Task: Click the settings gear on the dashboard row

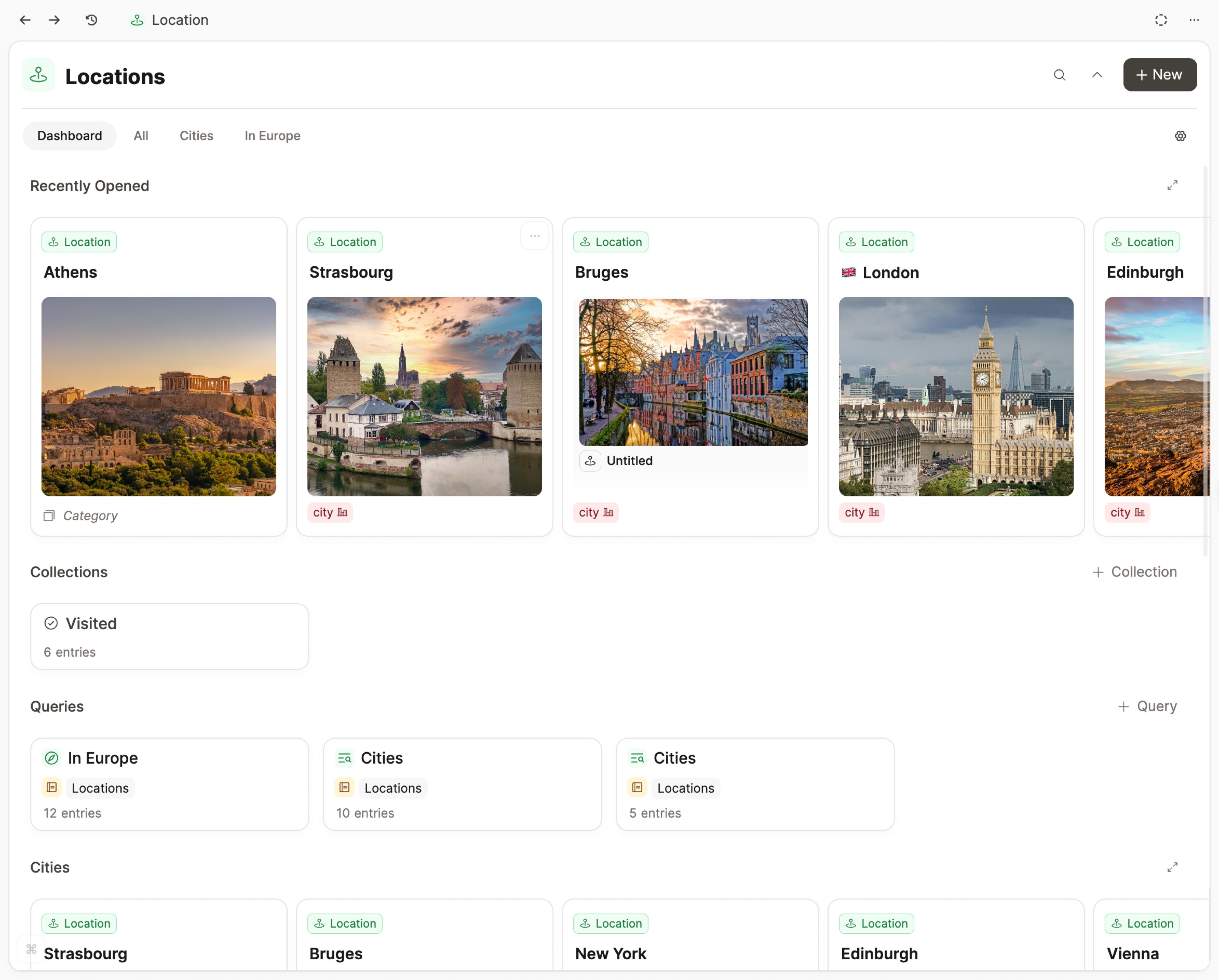Action: [x=1181, y=136]
